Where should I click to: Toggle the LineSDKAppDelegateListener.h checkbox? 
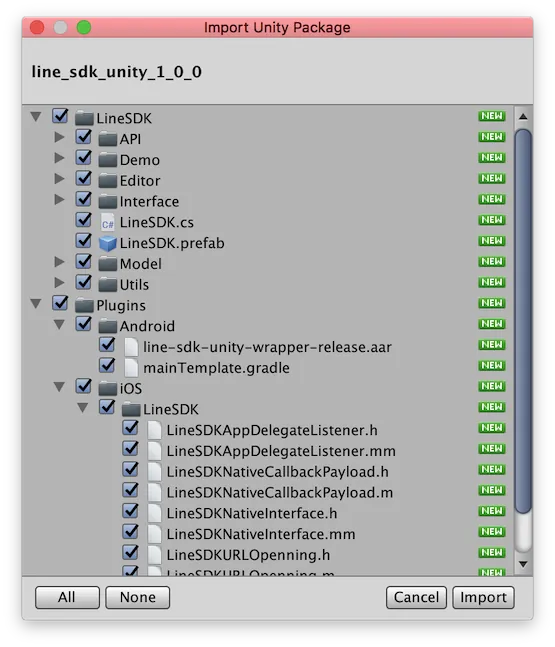(x=131, y=427)
